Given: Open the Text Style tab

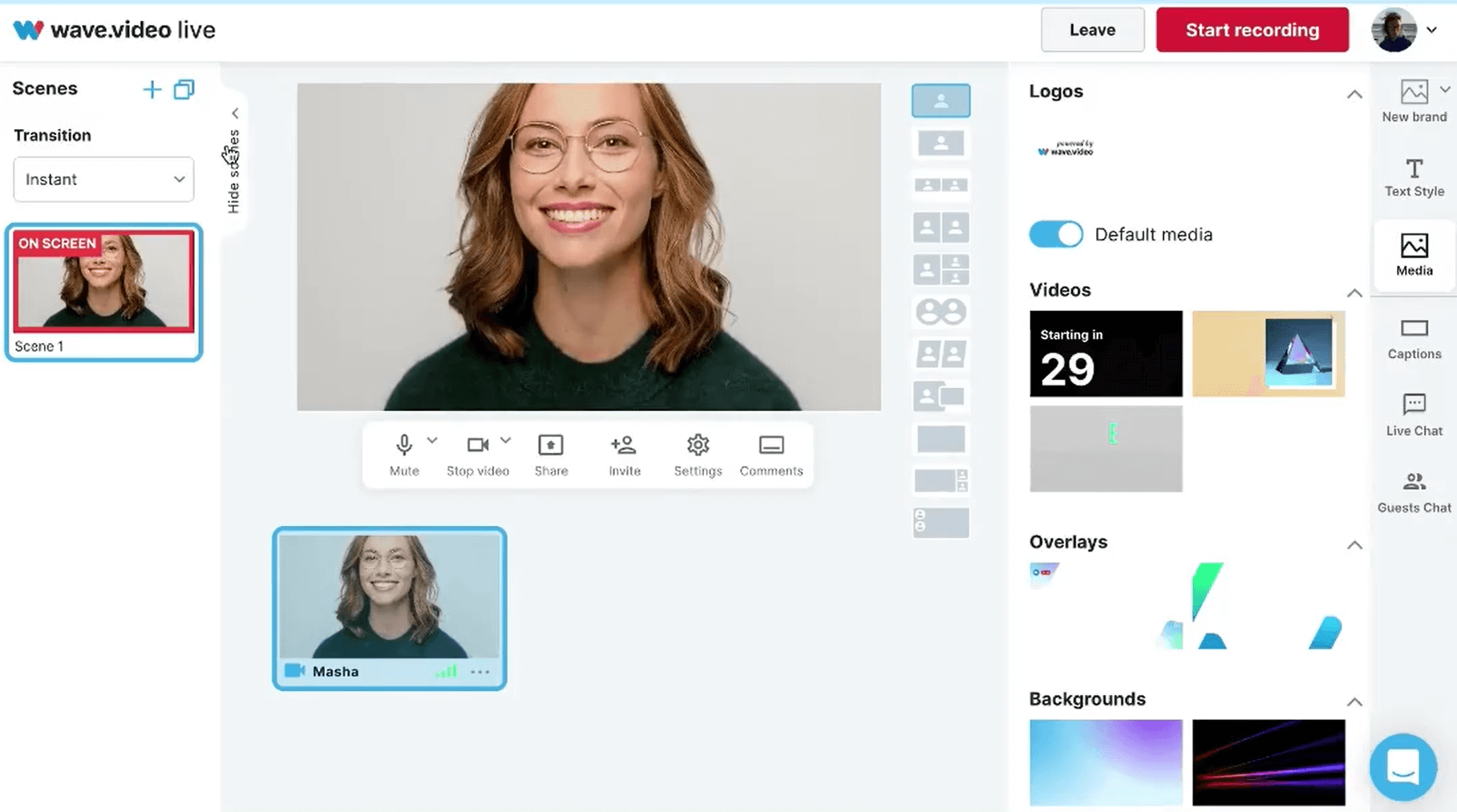Looking at the screenshot, I should click(1414, 177).
